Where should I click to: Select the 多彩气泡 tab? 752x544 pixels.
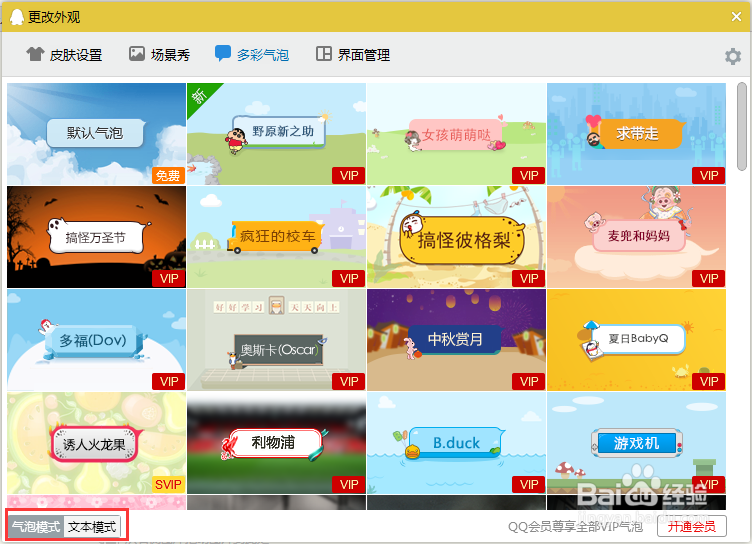(x=252, y=55)
